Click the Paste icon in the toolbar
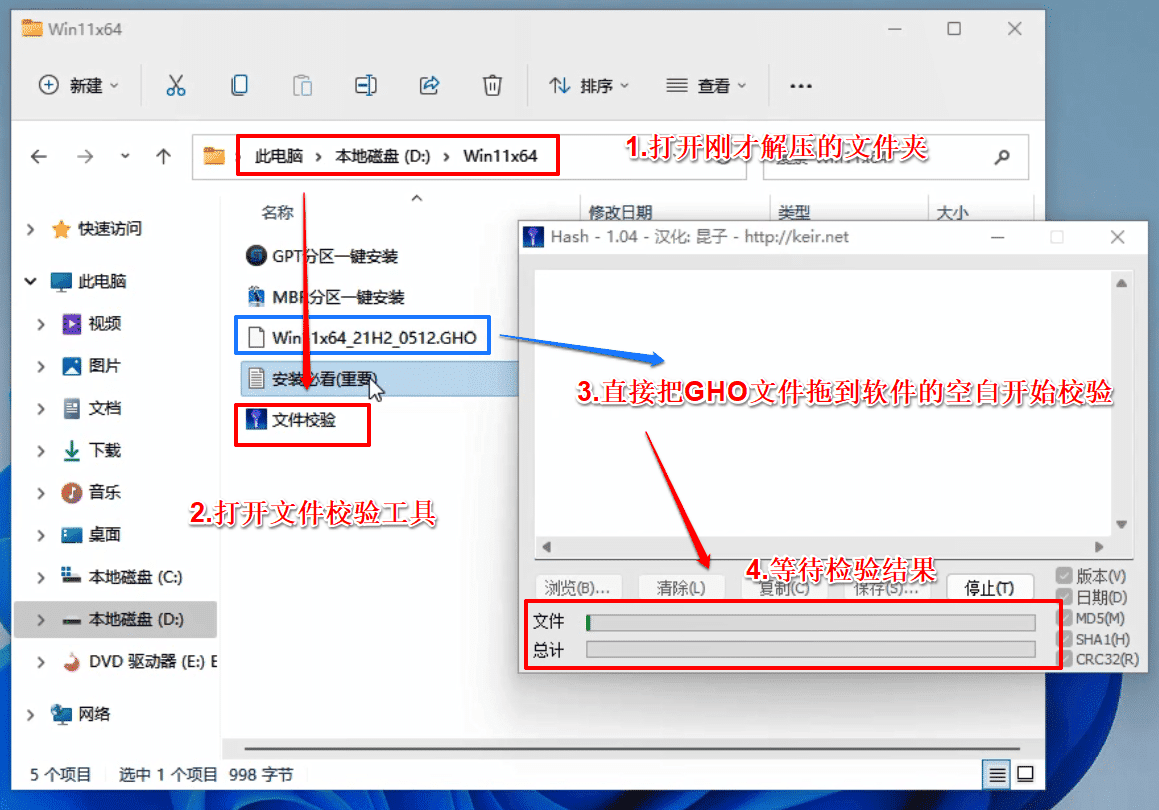This screenshot has width=1159, height=810. [302, 86]
